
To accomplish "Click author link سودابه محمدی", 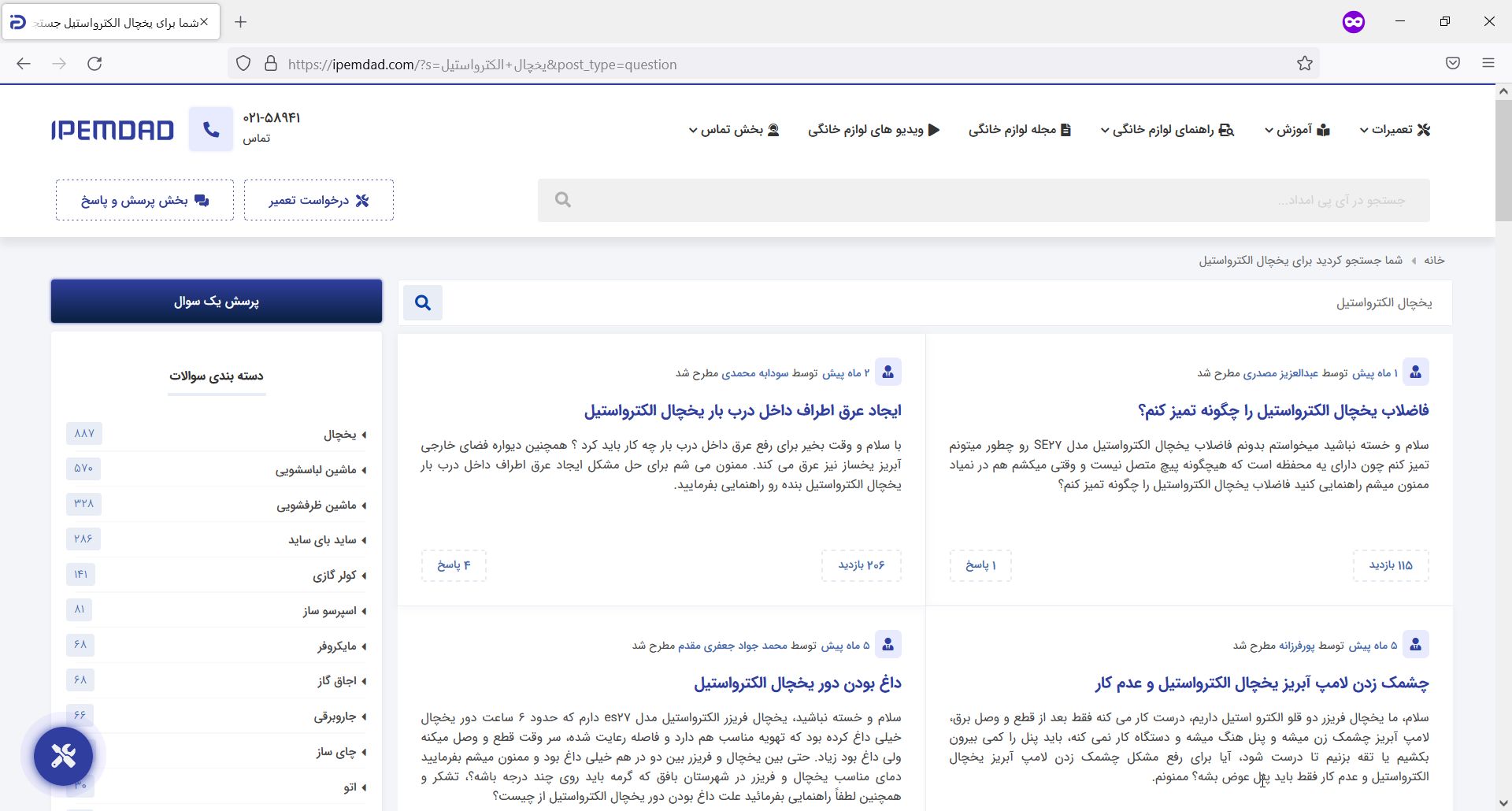I will [x=754, y=373].
